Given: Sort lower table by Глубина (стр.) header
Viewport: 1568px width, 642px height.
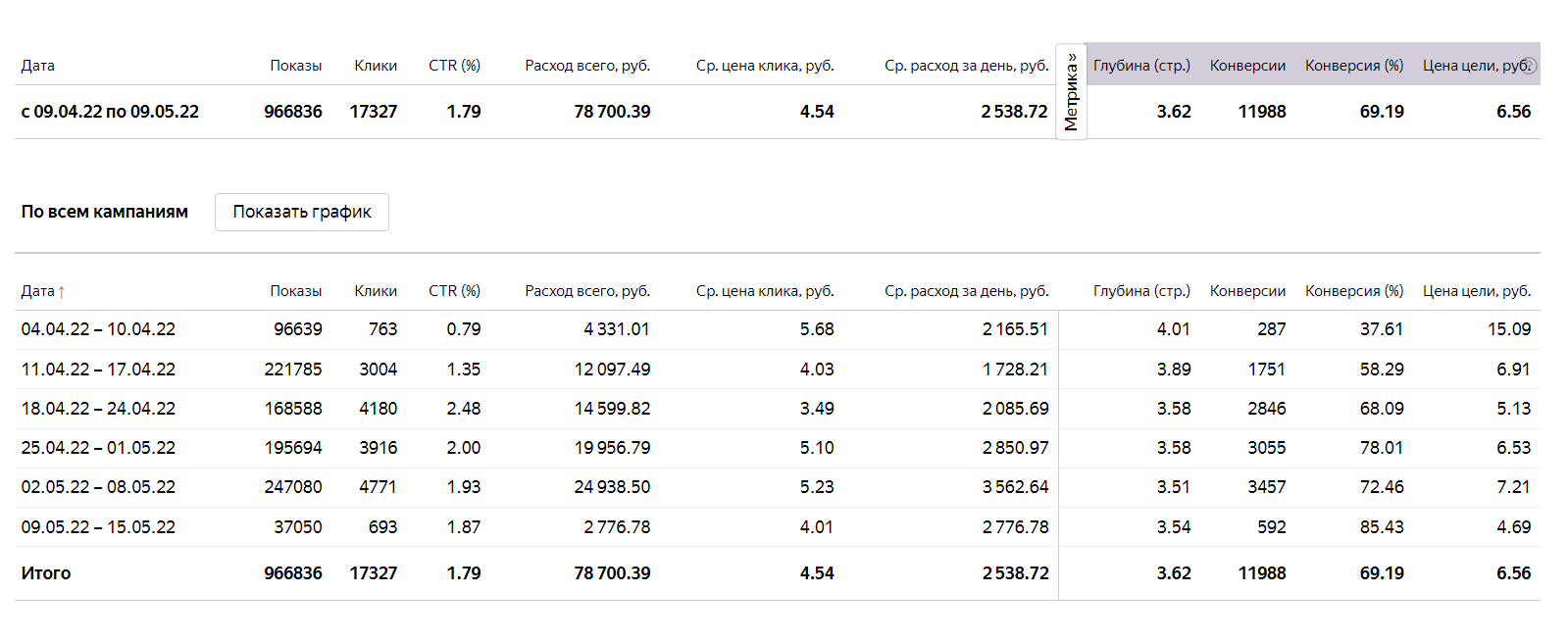Looking at the screenshot, I should [1141, 291].
